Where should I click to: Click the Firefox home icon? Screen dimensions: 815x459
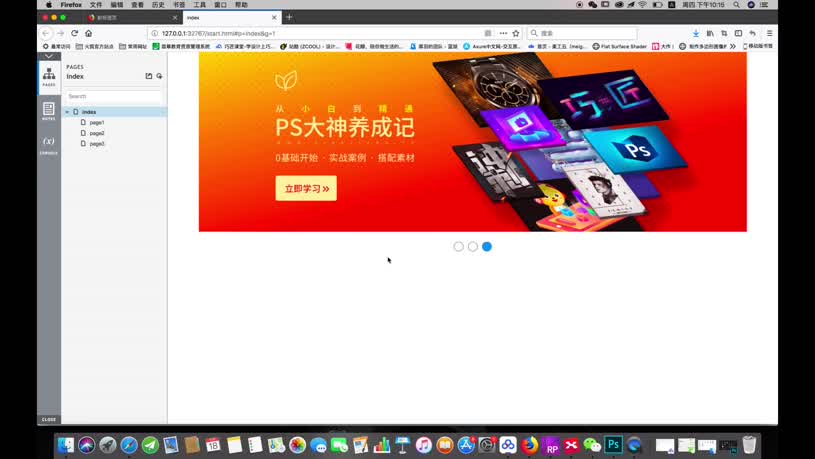(88, 33)
